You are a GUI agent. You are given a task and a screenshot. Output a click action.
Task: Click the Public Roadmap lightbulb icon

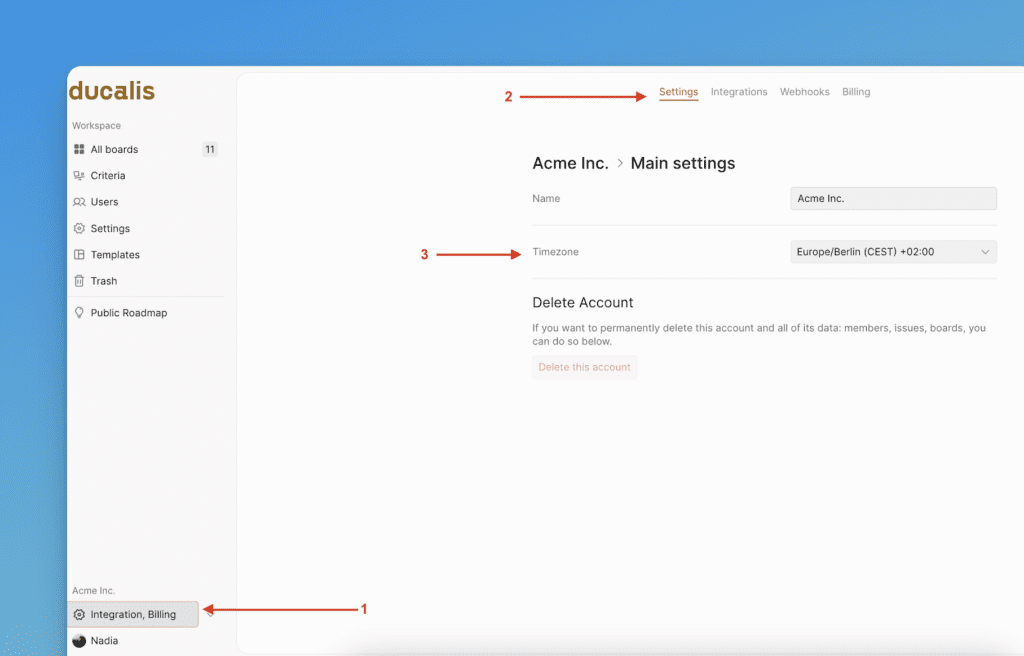click(79, 313)
